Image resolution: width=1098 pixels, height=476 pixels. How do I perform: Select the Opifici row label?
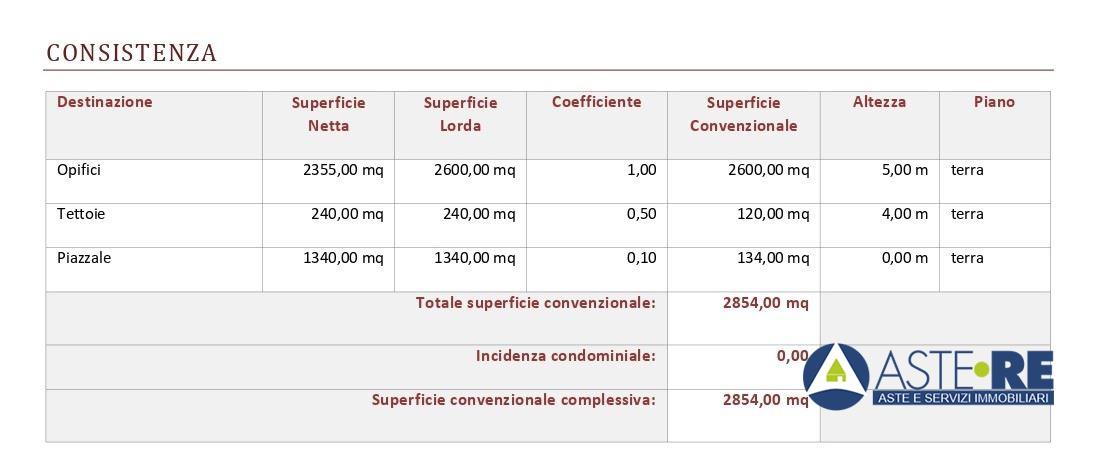pos(79,170)
